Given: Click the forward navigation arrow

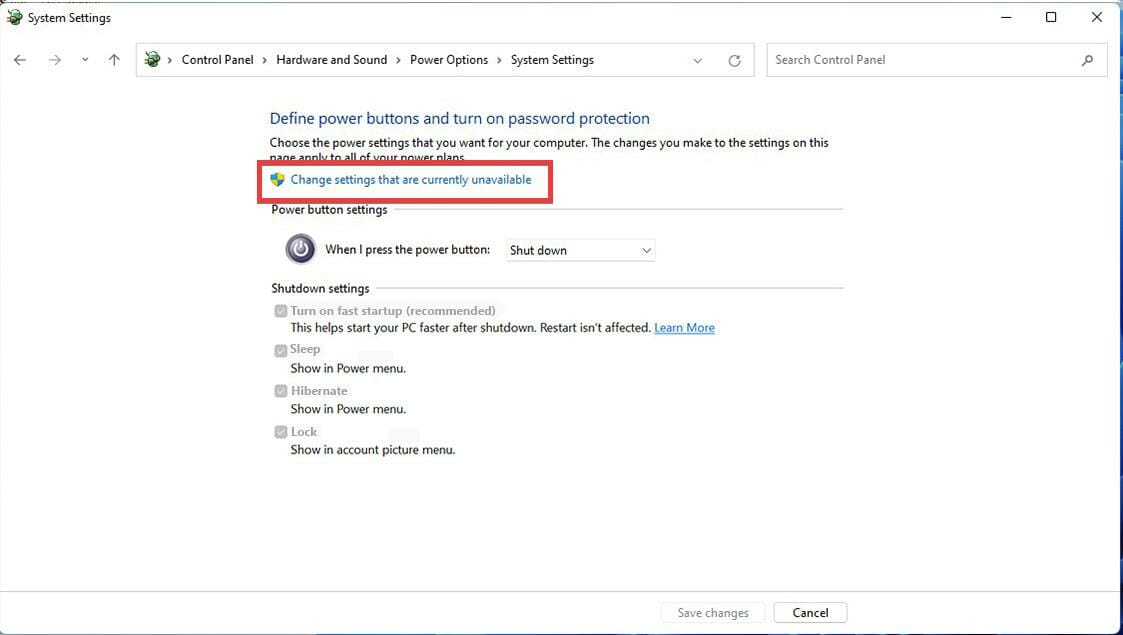Looking at the screenshot, I should [54, 60].
